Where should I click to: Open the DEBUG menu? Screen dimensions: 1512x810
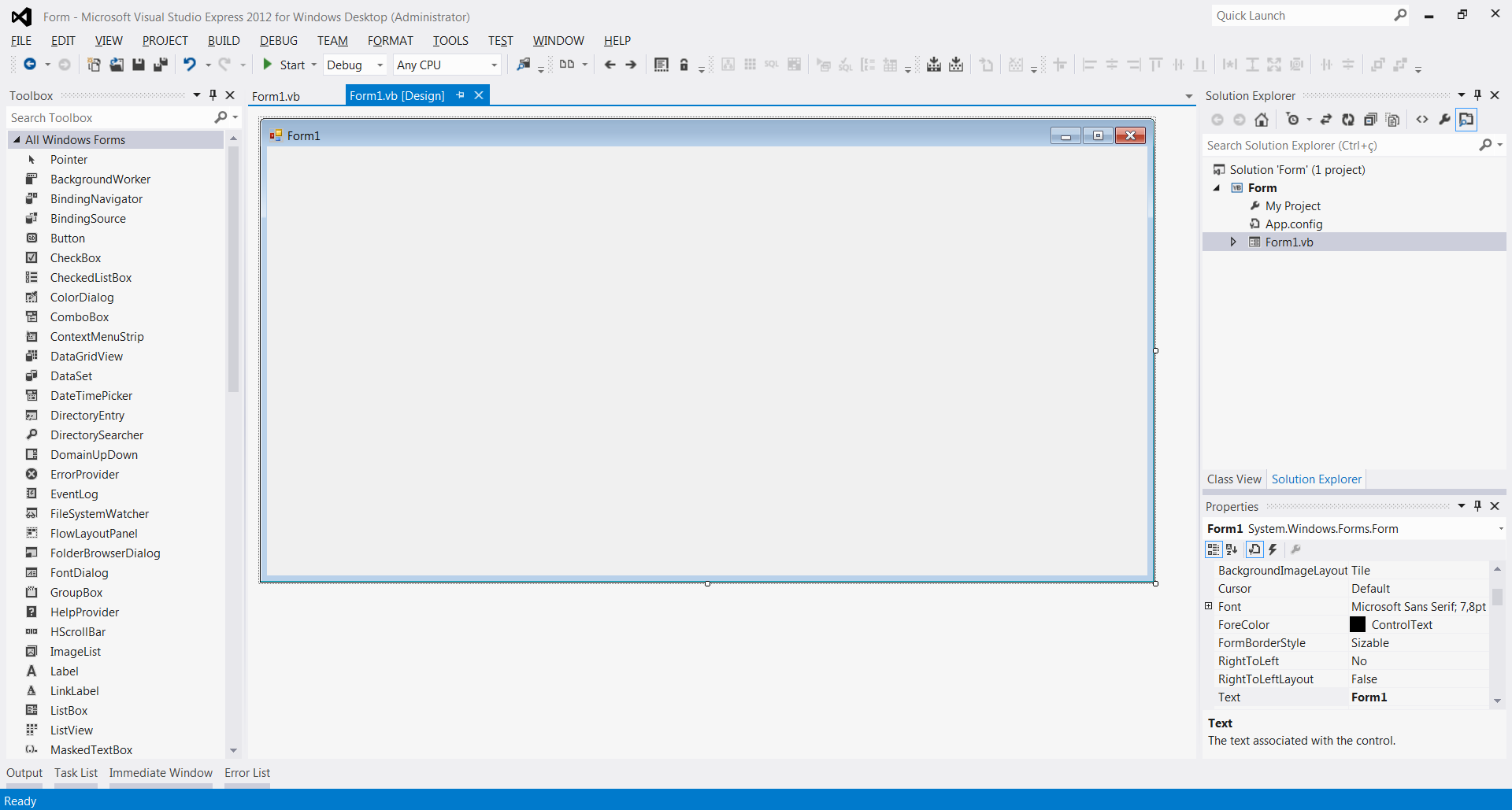[279, 41]
